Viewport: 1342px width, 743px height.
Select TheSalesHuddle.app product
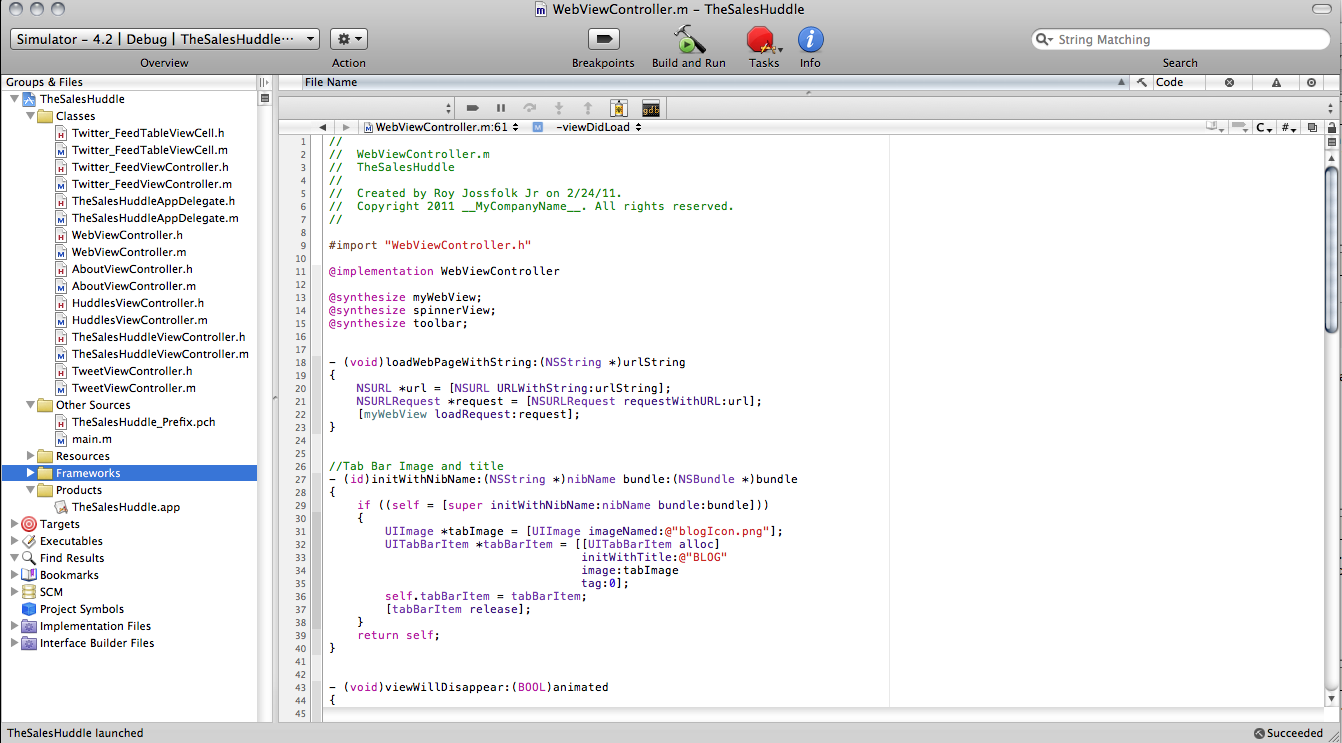(126, 507)
